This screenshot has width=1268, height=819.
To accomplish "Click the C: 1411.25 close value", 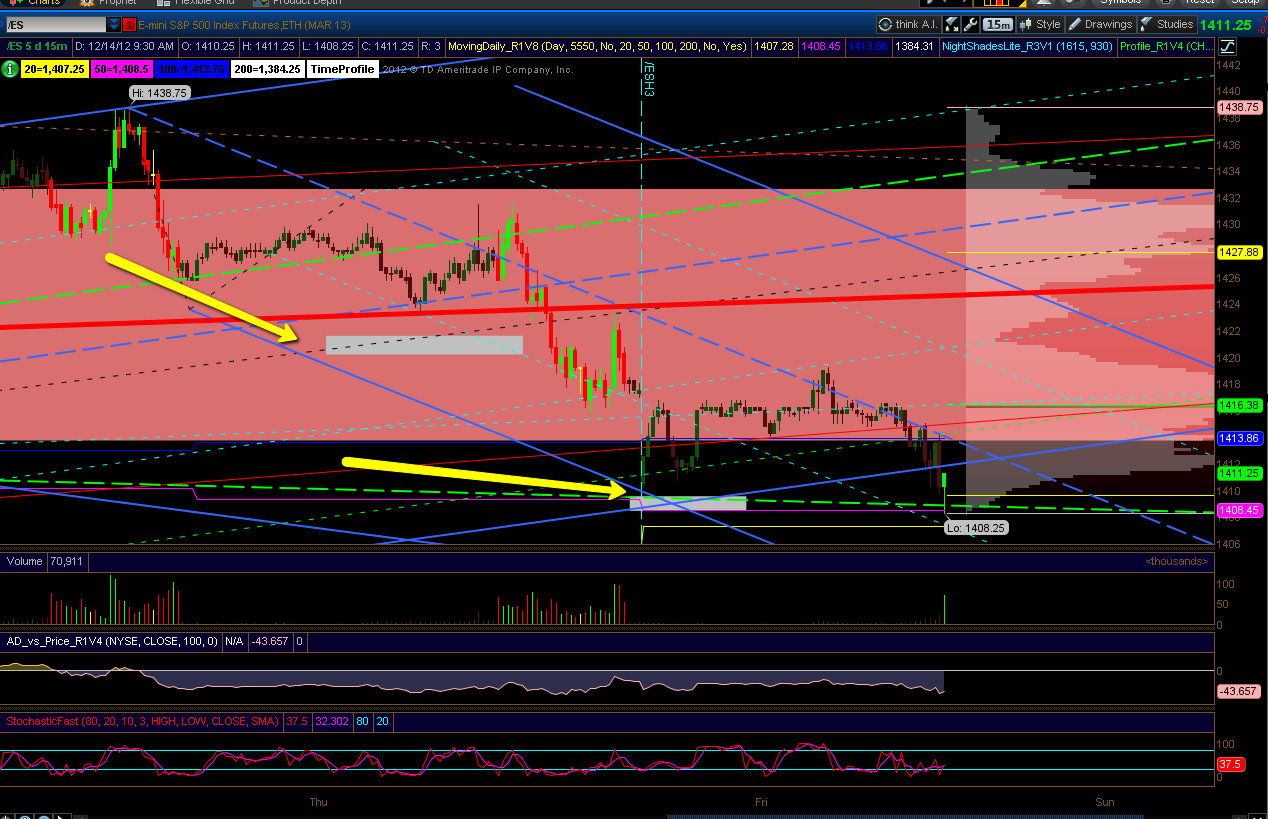I will coord(387,46).
